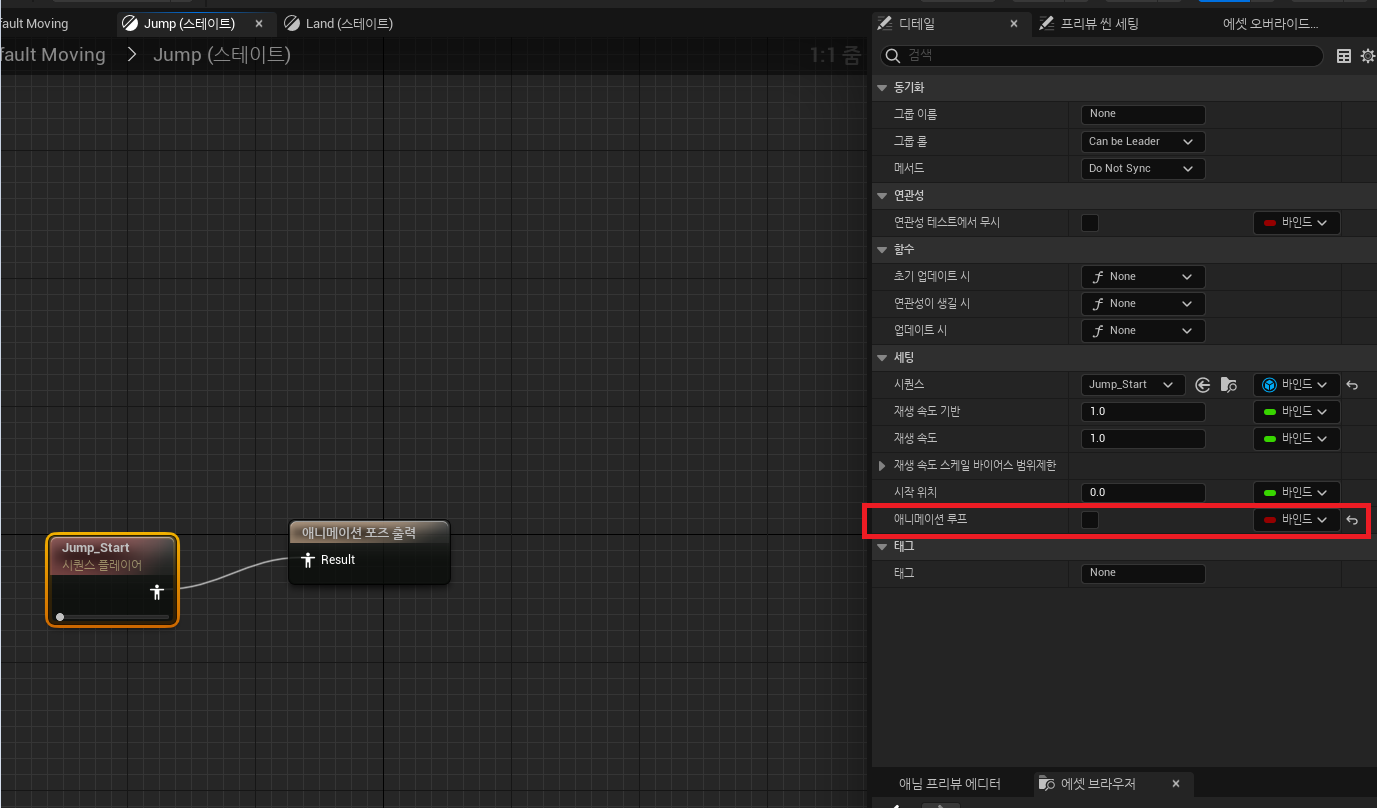The image size is (1377, 808).
Task: Open the details panel settings gear
Action: pyautogui.click(x=1368, y=56)
